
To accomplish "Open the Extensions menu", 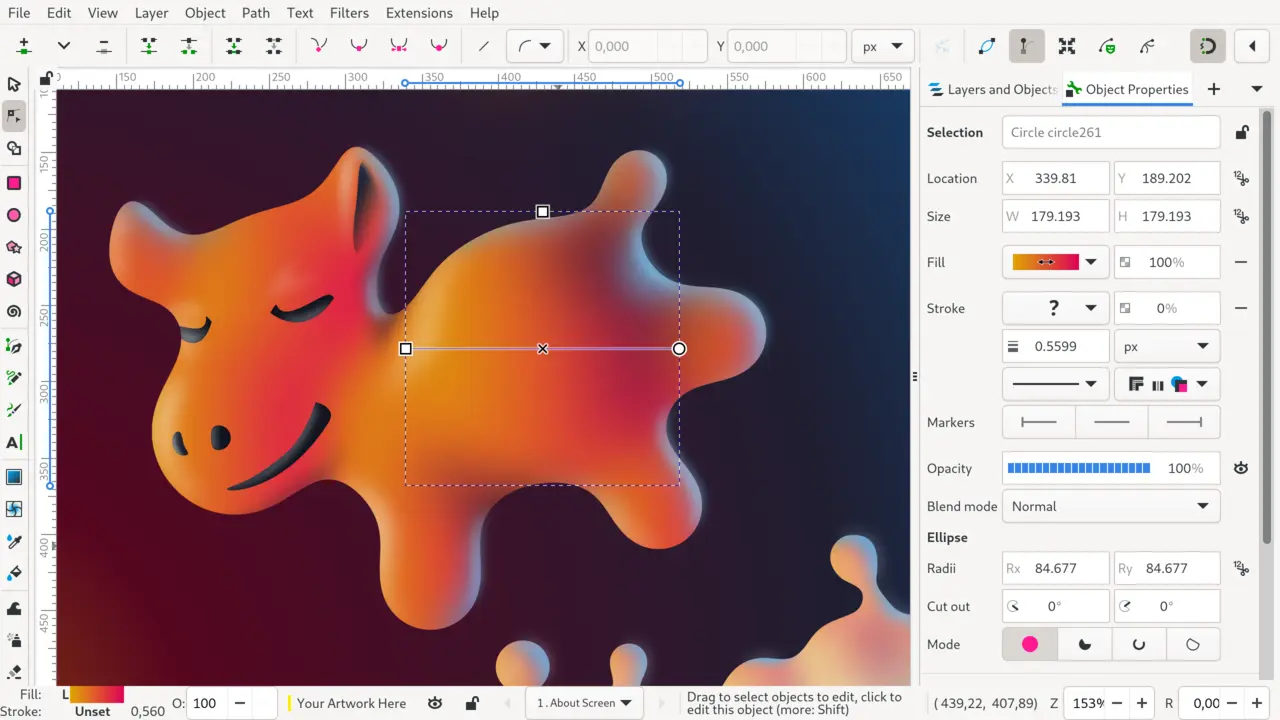I will coord(419,13).
